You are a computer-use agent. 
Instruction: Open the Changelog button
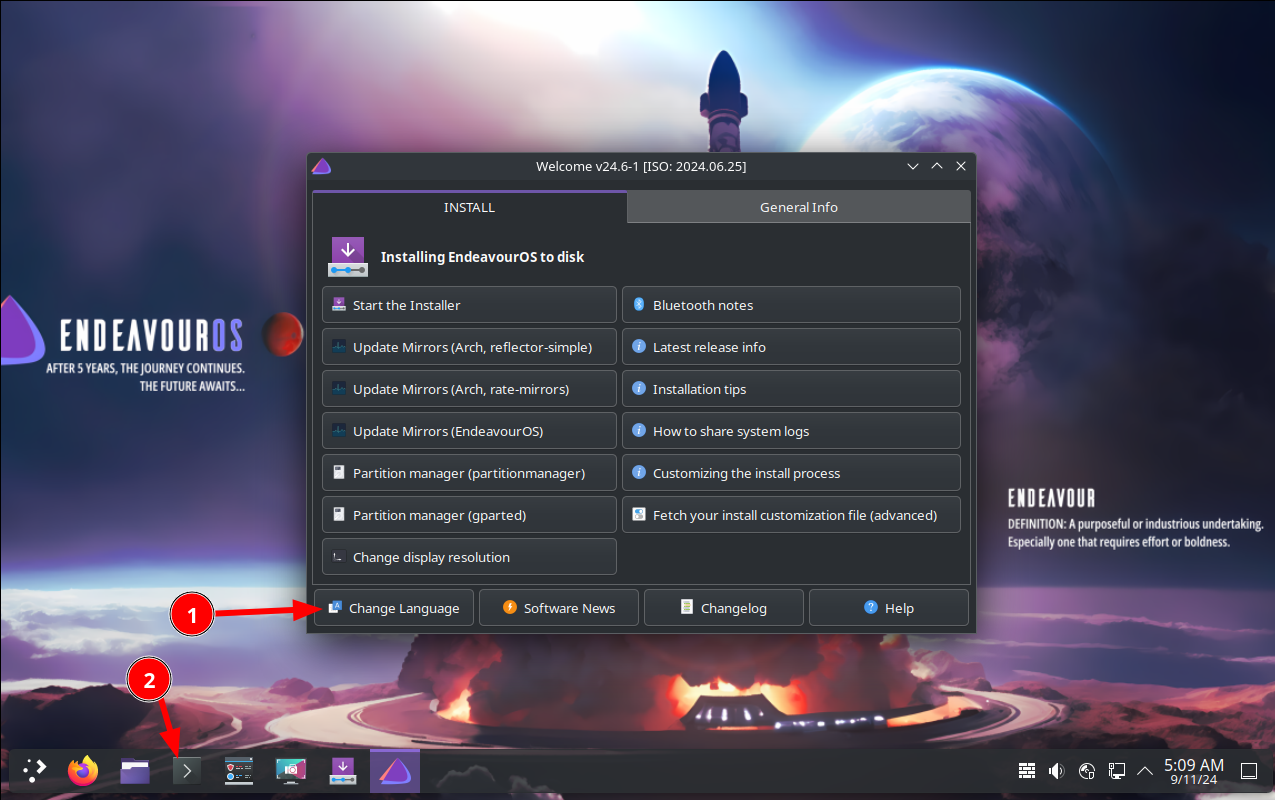click(724, 608)
